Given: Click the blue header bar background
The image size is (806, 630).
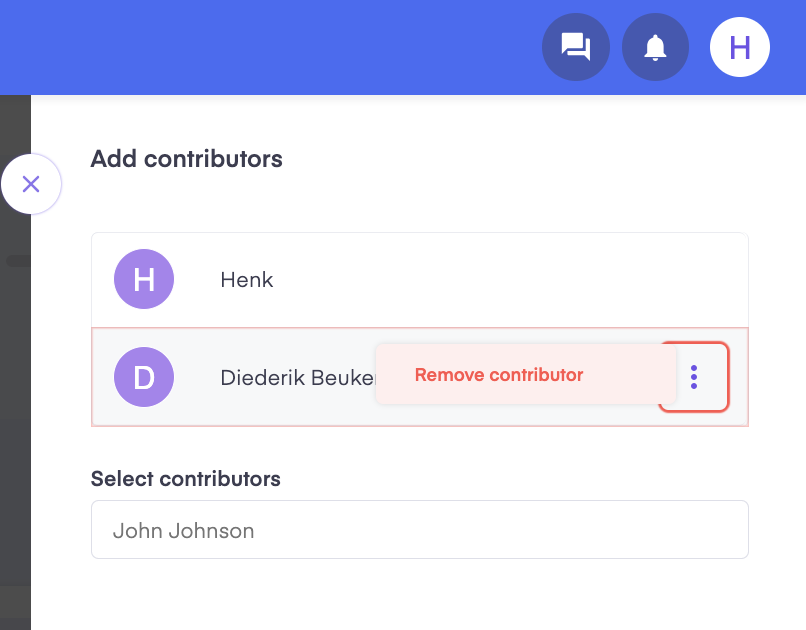Looking at the screenshot, I should [x=267, y=47].
